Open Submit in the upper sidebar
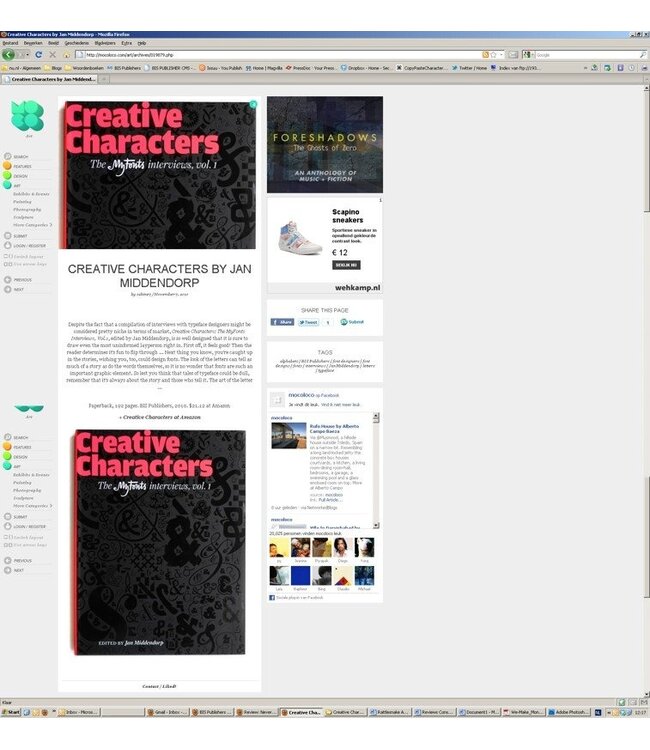The image size is (650, 750). coord(16,236)
